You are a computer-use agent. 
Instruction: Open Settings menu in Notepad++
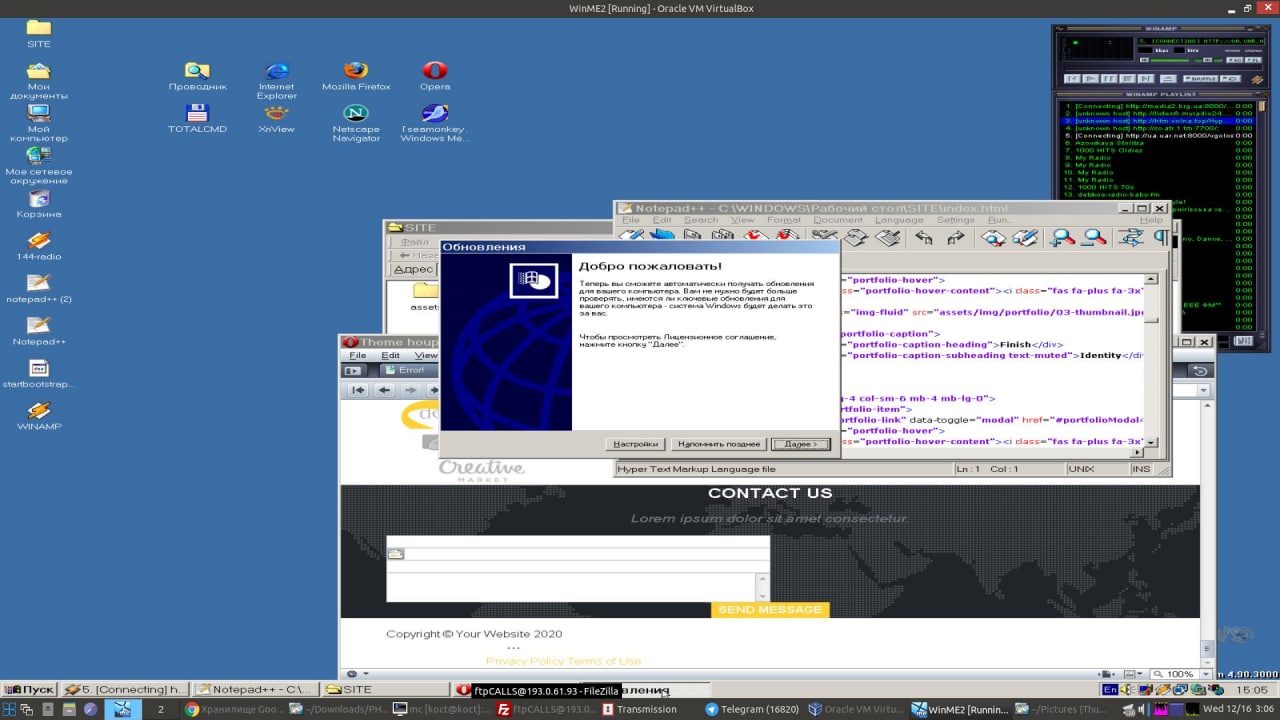click(955, 220)
